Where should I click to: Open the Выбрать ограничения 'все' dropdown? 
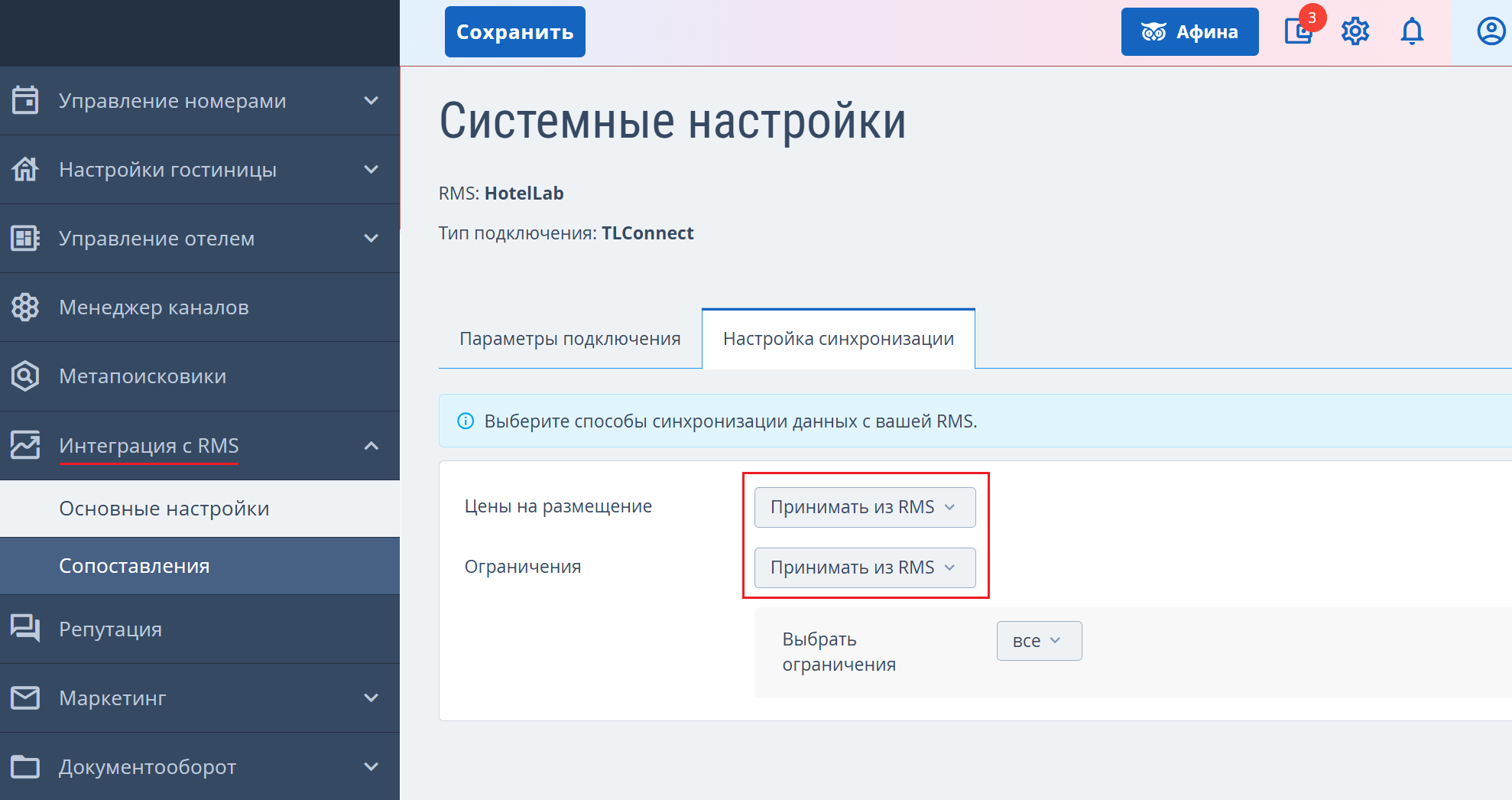click(1039, 641)
